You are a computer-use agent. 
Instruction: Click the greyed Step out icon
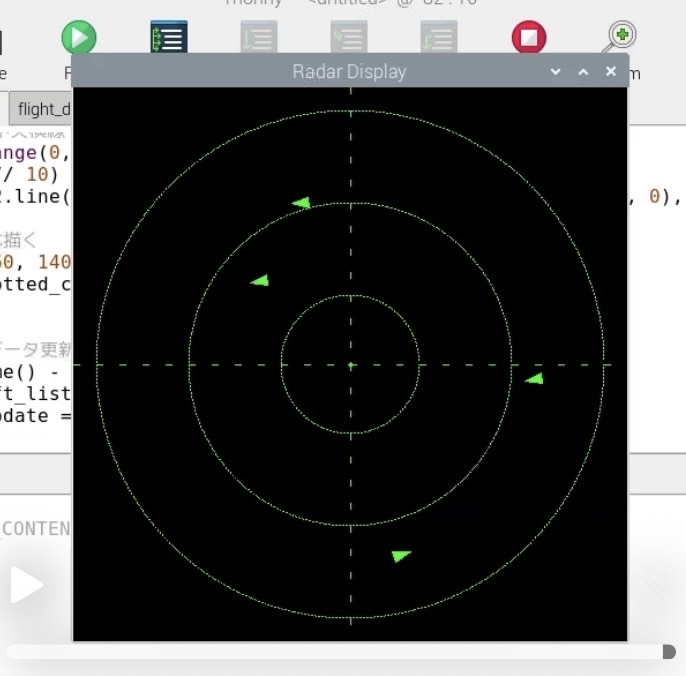pos(439,37)
